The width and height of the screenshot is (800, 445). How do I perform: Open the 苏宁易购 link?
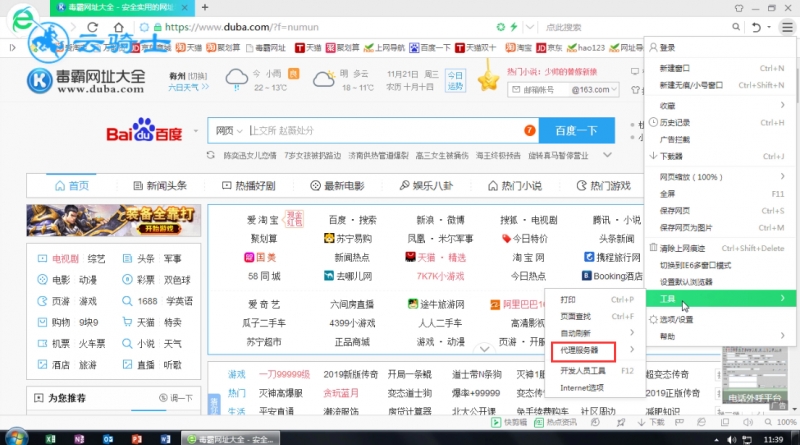click(348, 238)
